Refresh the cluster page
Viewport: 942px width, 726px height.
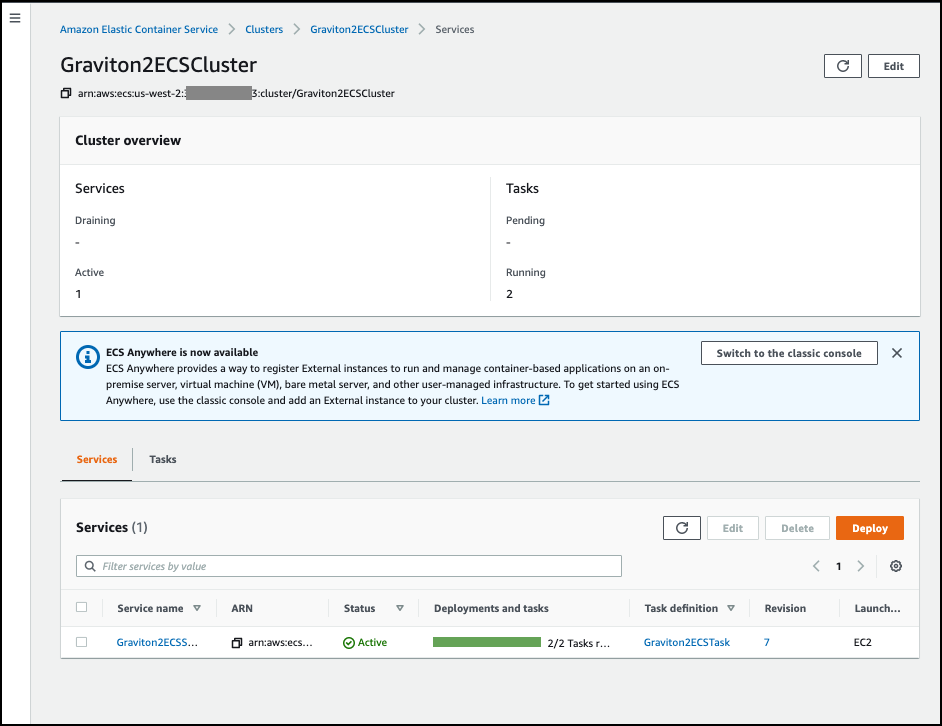(x=842, y=66)
